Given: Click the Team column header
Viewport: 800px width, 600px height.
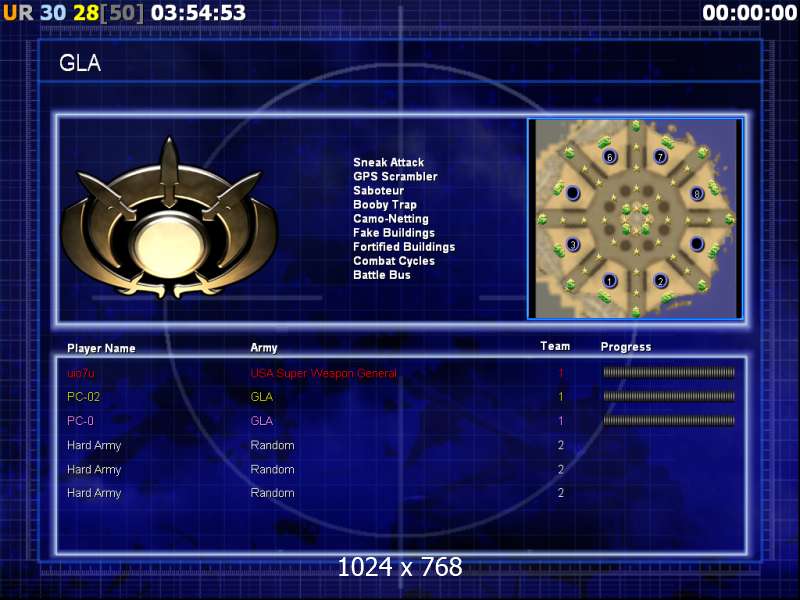Looking at the screenshot, I should point(555,346).
